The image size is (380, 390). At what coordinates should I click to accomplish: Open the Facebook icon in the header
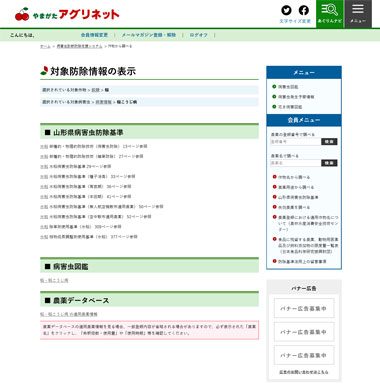[303, 10]
